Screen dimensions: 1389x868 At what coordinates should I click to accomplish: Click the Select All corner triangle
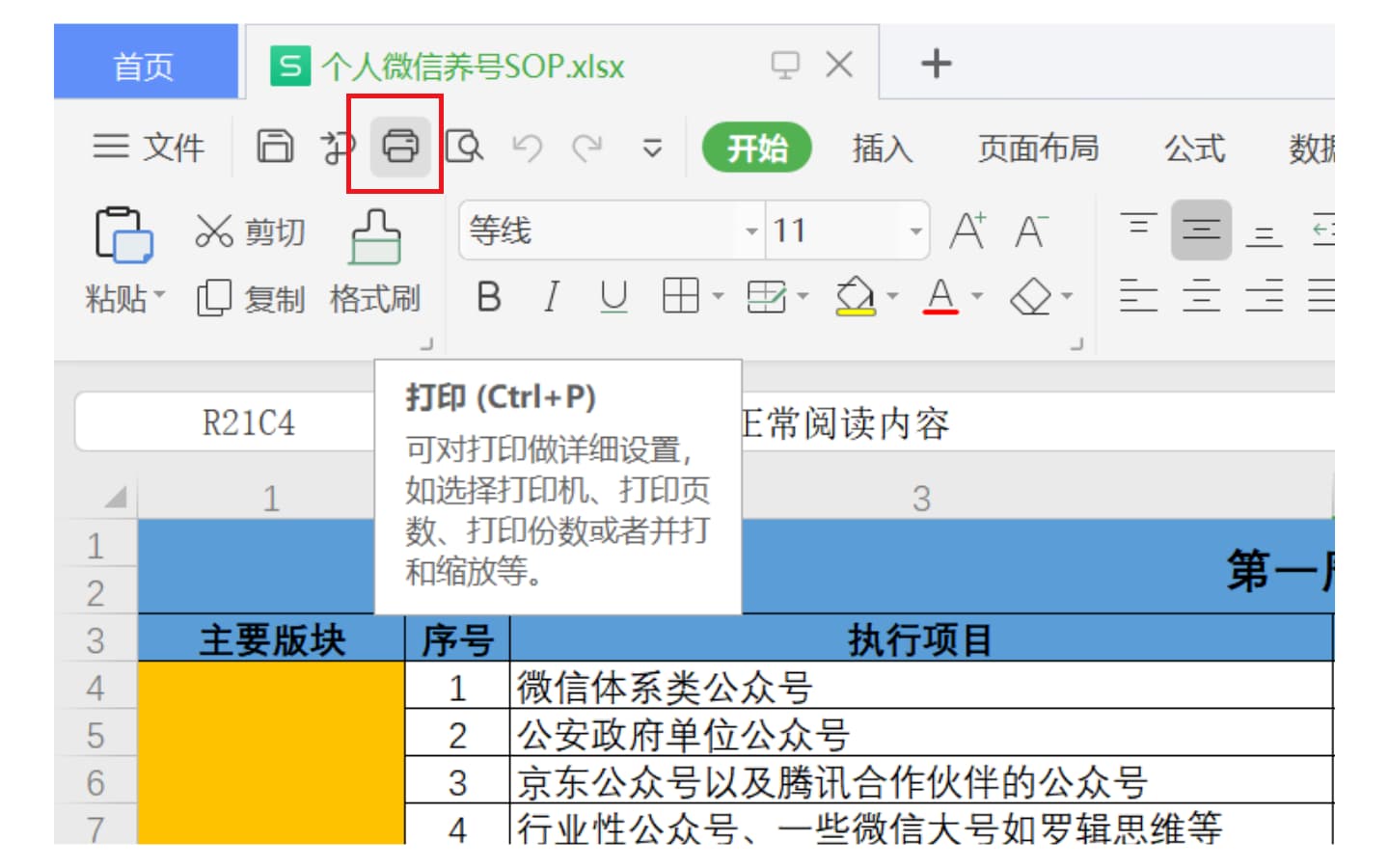coord(115,498)
